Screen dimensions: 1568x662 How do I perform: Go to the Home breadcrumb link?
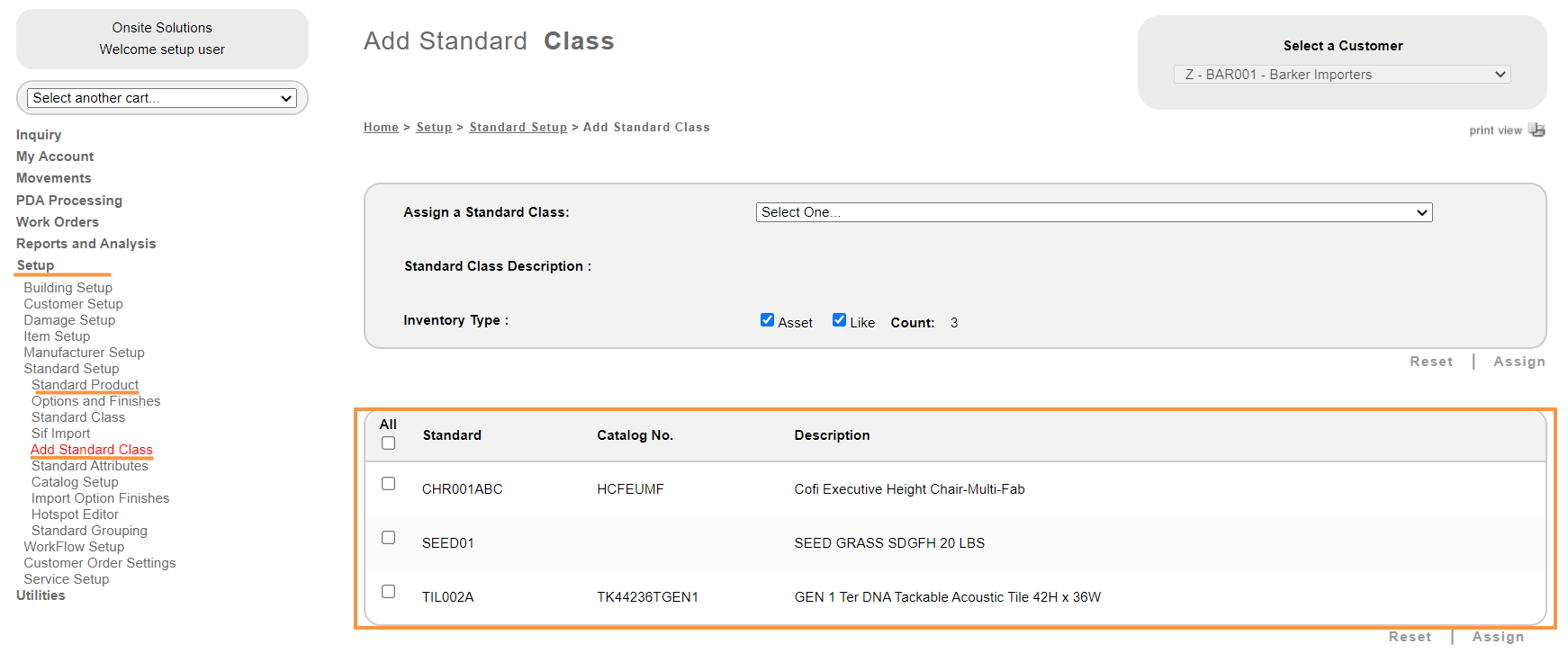pyautogui.click(x=381, y=128)
